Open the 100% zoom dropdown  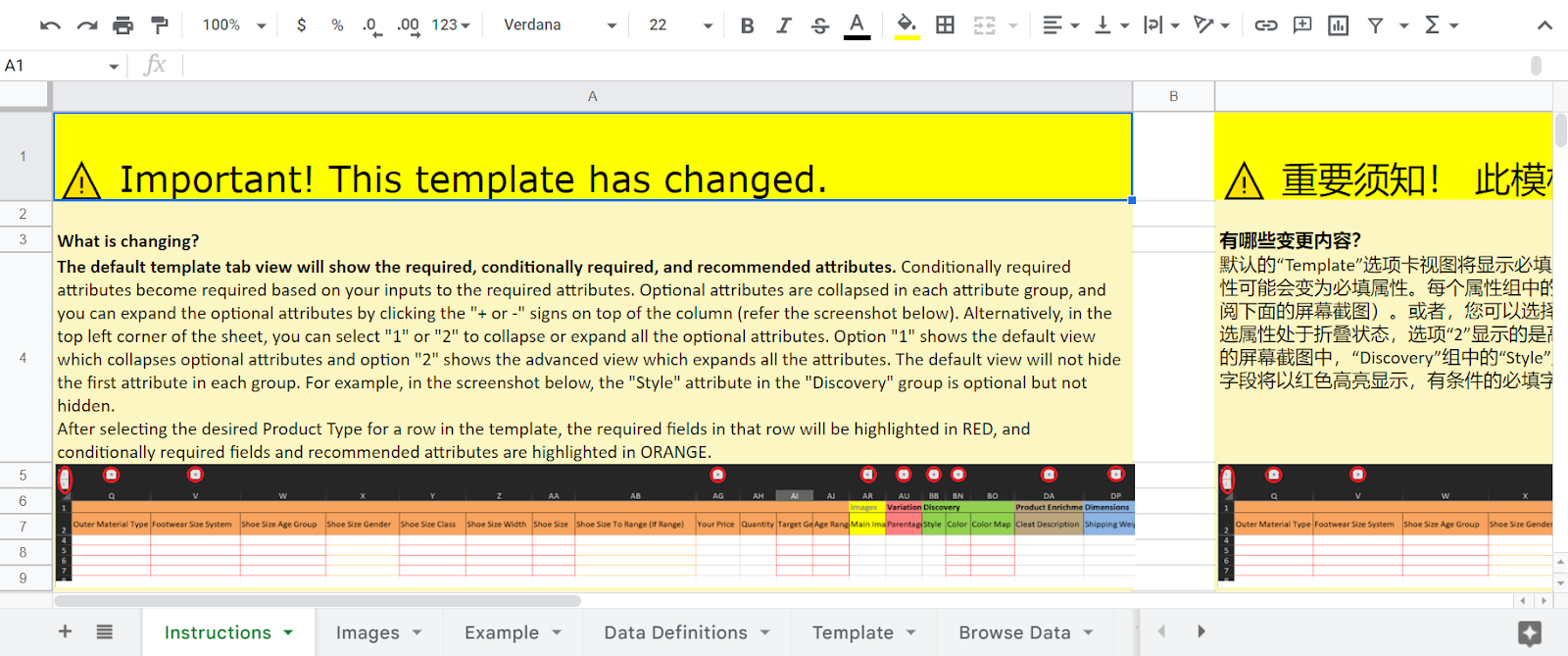pyautogui.click(x=233, y=25)
